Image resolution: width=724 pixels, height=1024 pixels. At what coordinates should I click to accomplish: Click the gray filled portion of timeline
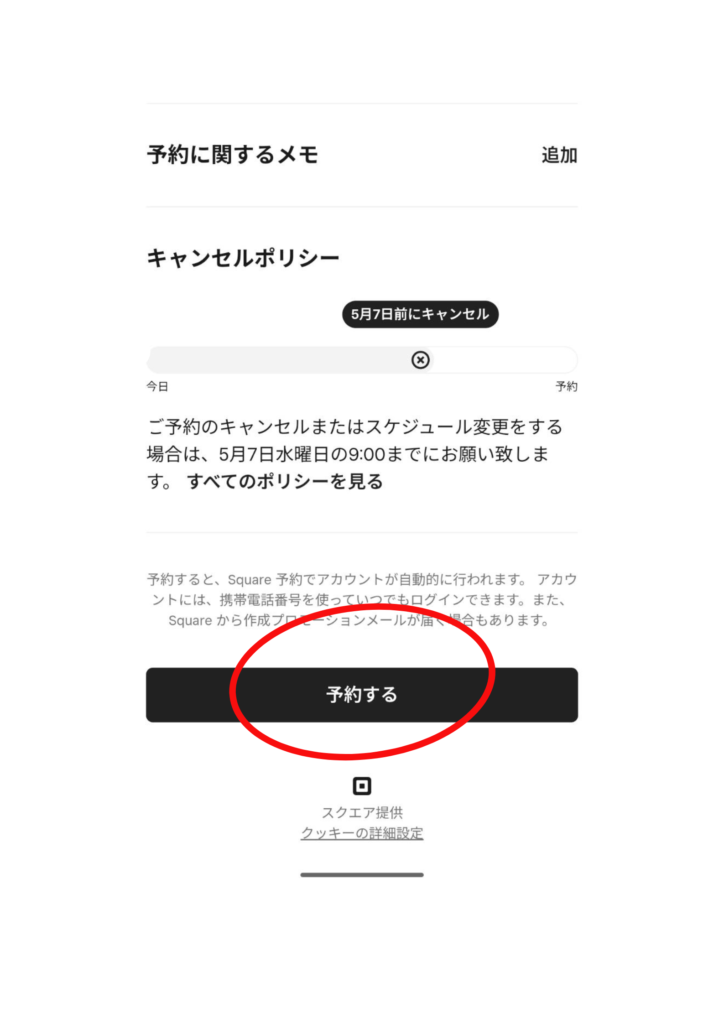[x=279, y=360]
